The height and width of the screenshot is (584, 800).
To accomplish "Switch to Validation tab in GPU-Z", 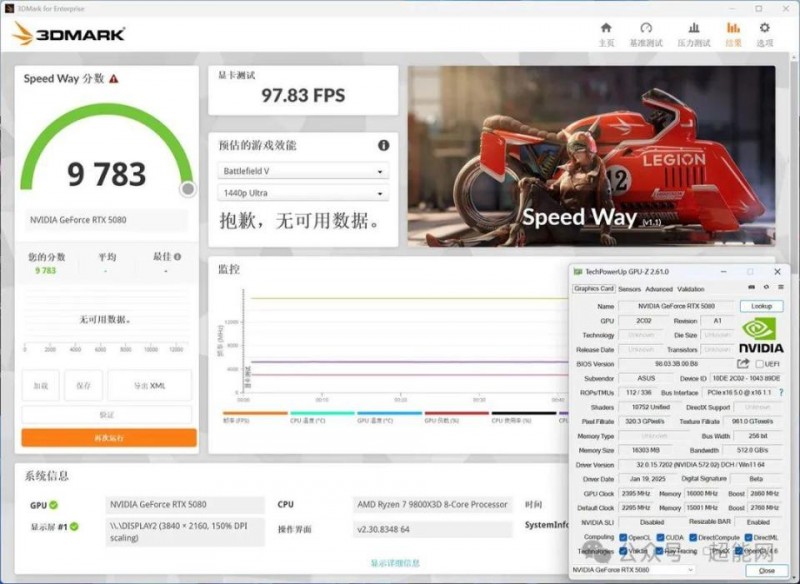I will (690, 289).
